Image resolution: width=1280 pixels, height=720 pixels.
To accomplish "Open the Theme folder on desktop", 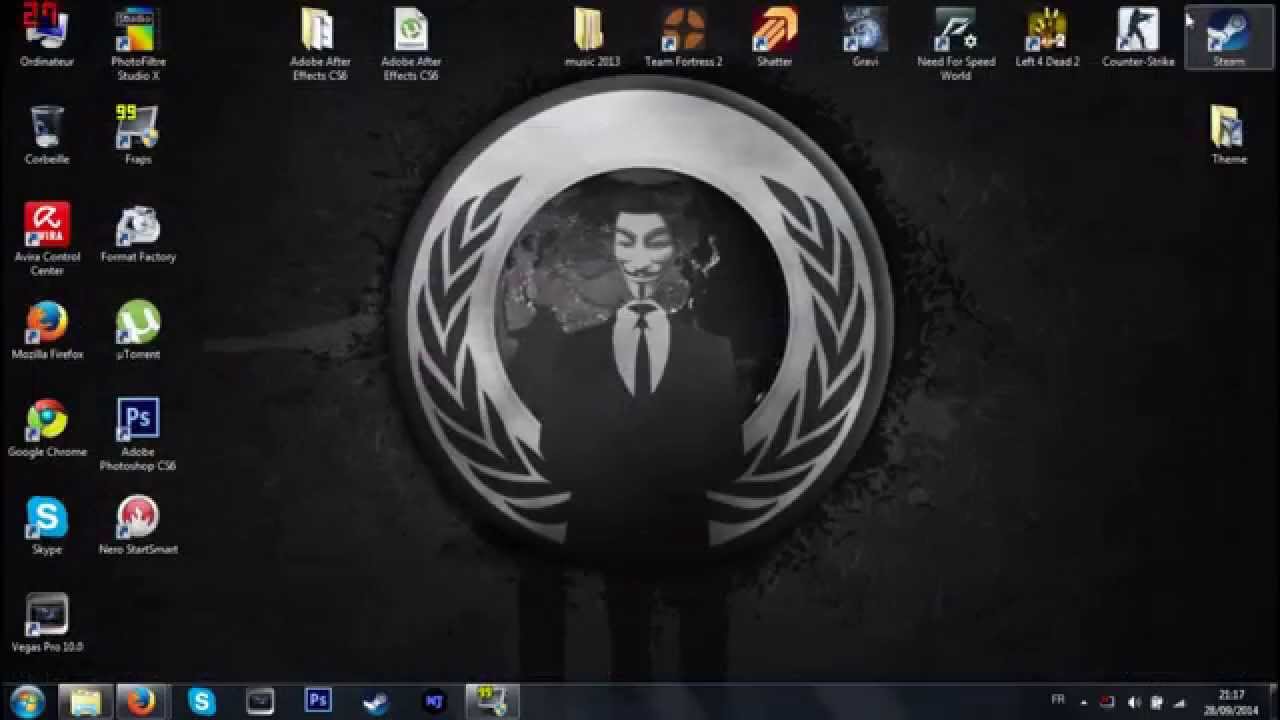I will tap(1229, 134).
